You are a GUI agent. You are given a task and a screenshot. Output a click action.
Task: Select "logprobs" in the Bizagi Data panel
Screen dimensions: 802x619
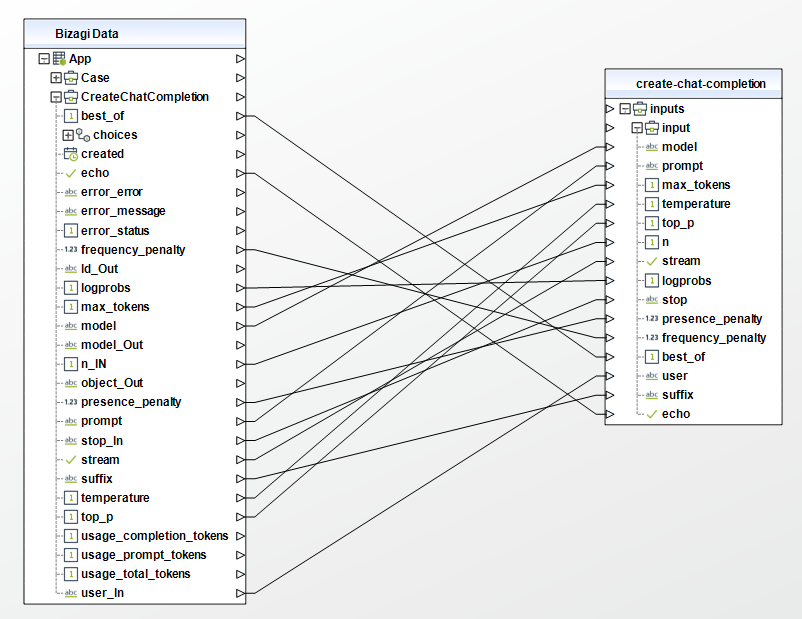pyautogui.click(x=106, y=288)
